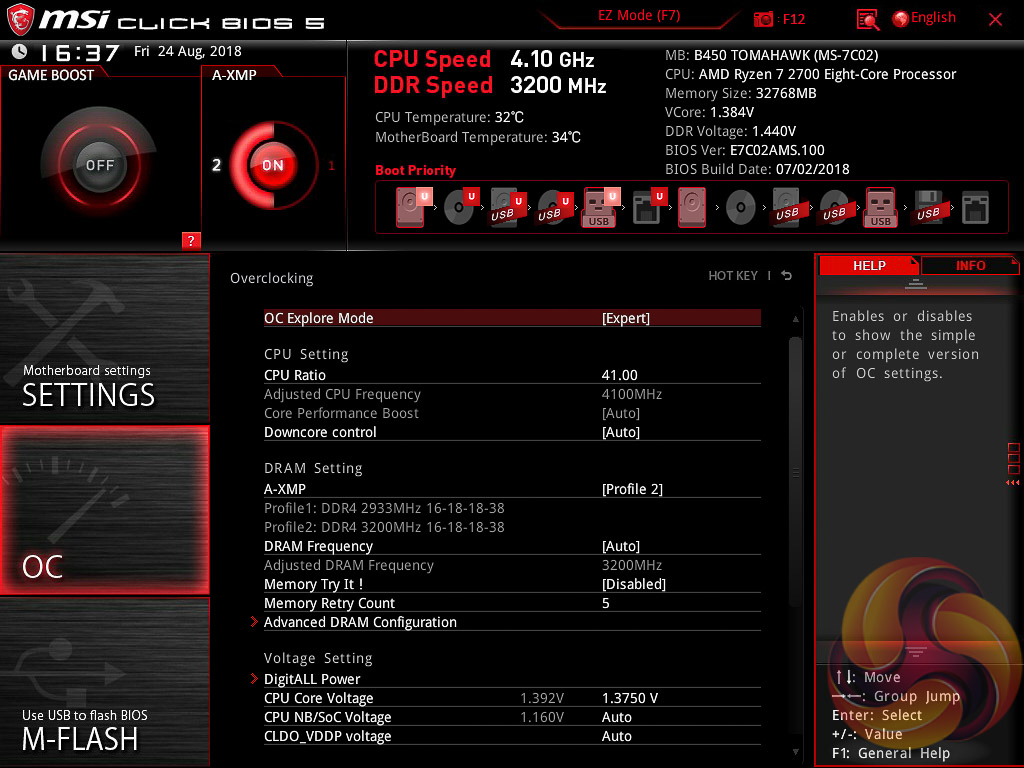Click the help panel top collapse handle
Viewport: 1024px width, 768px height.
point(916,283)
